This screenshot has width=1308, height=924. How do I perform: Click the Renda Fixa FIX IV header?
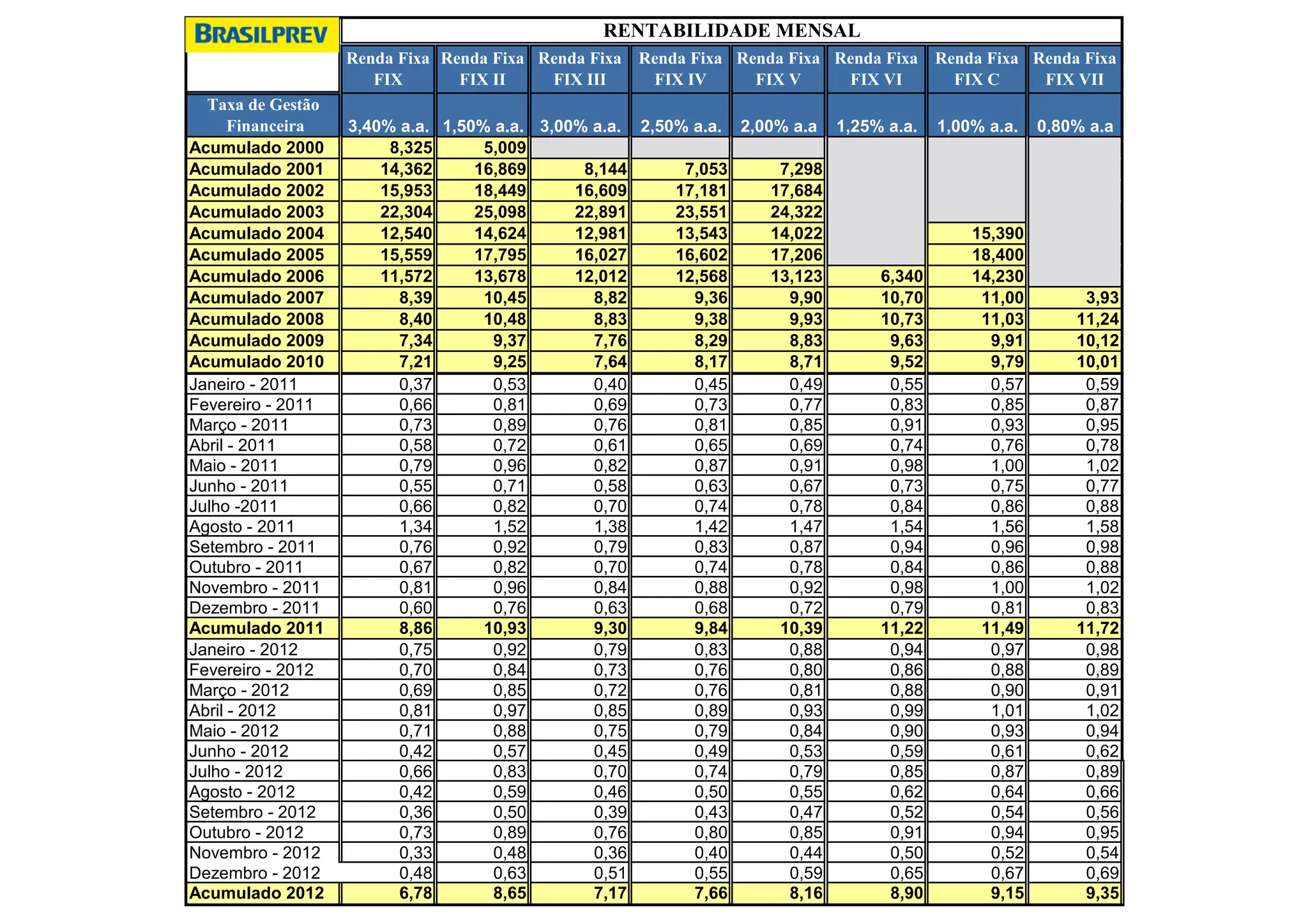click(680, 69)
